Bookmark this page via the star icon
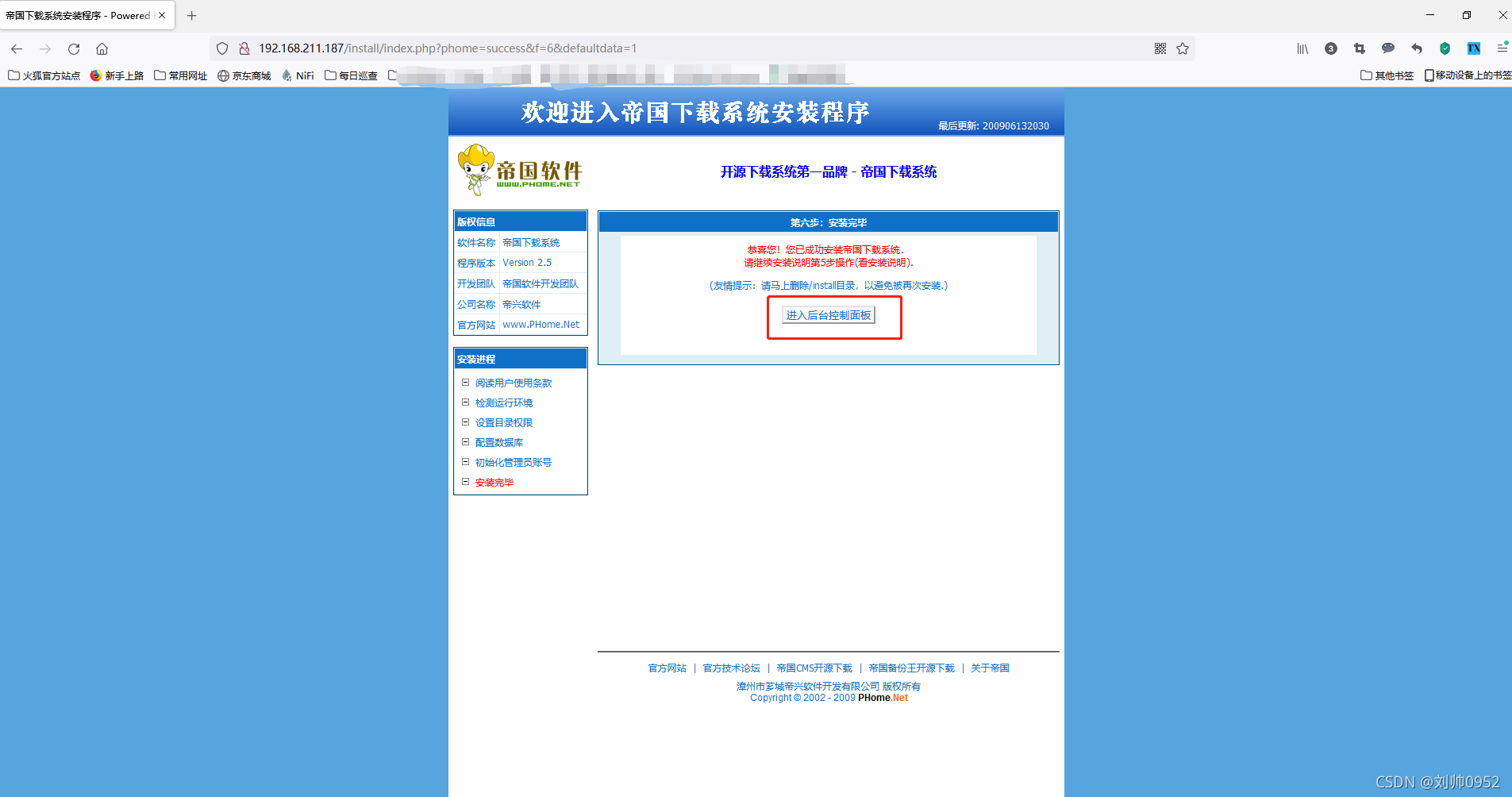This screenshot has height=797, width=1512. coord(1183,48)
